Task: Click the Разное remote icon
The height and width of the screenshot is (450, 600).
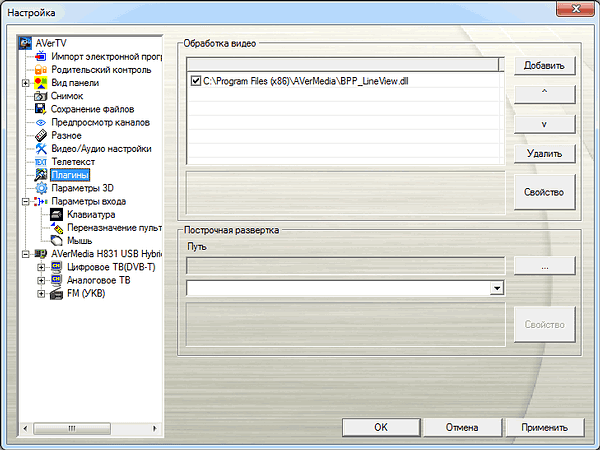Action: pos(41,135)
